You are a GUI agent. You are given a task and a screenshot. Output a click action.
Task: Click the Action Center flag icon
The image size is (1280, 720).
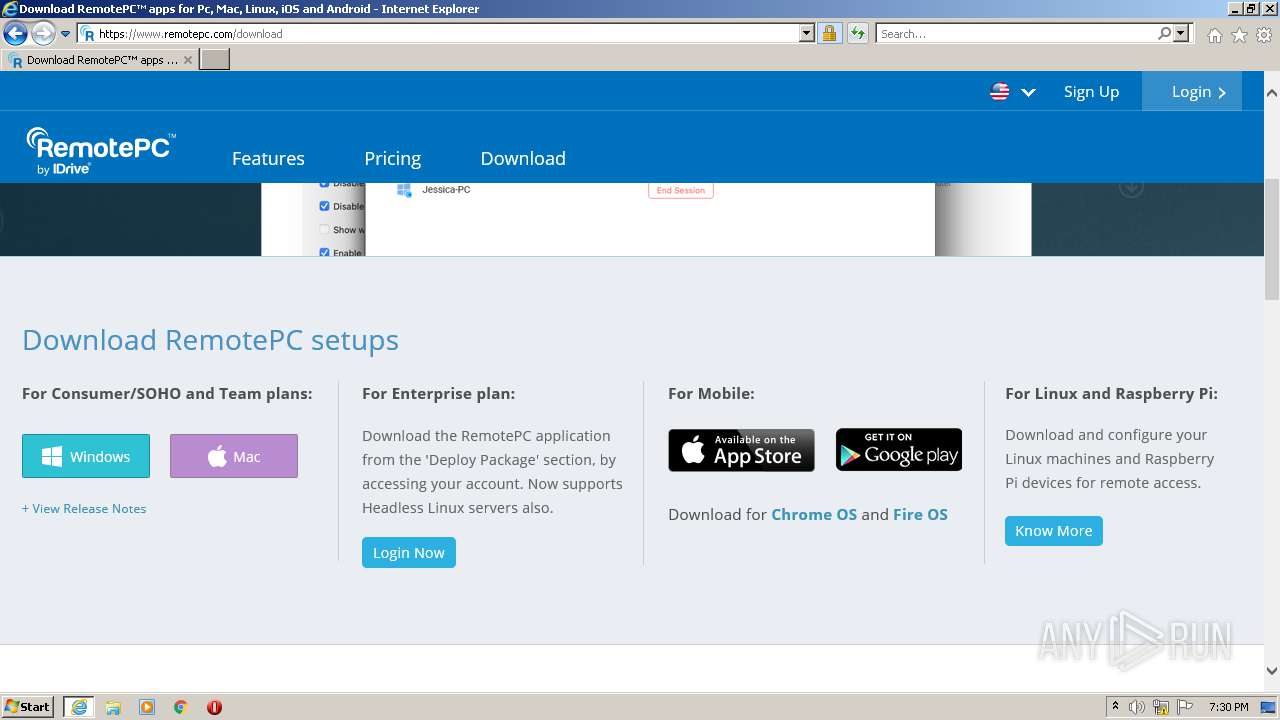click(x=1185, y=707)
